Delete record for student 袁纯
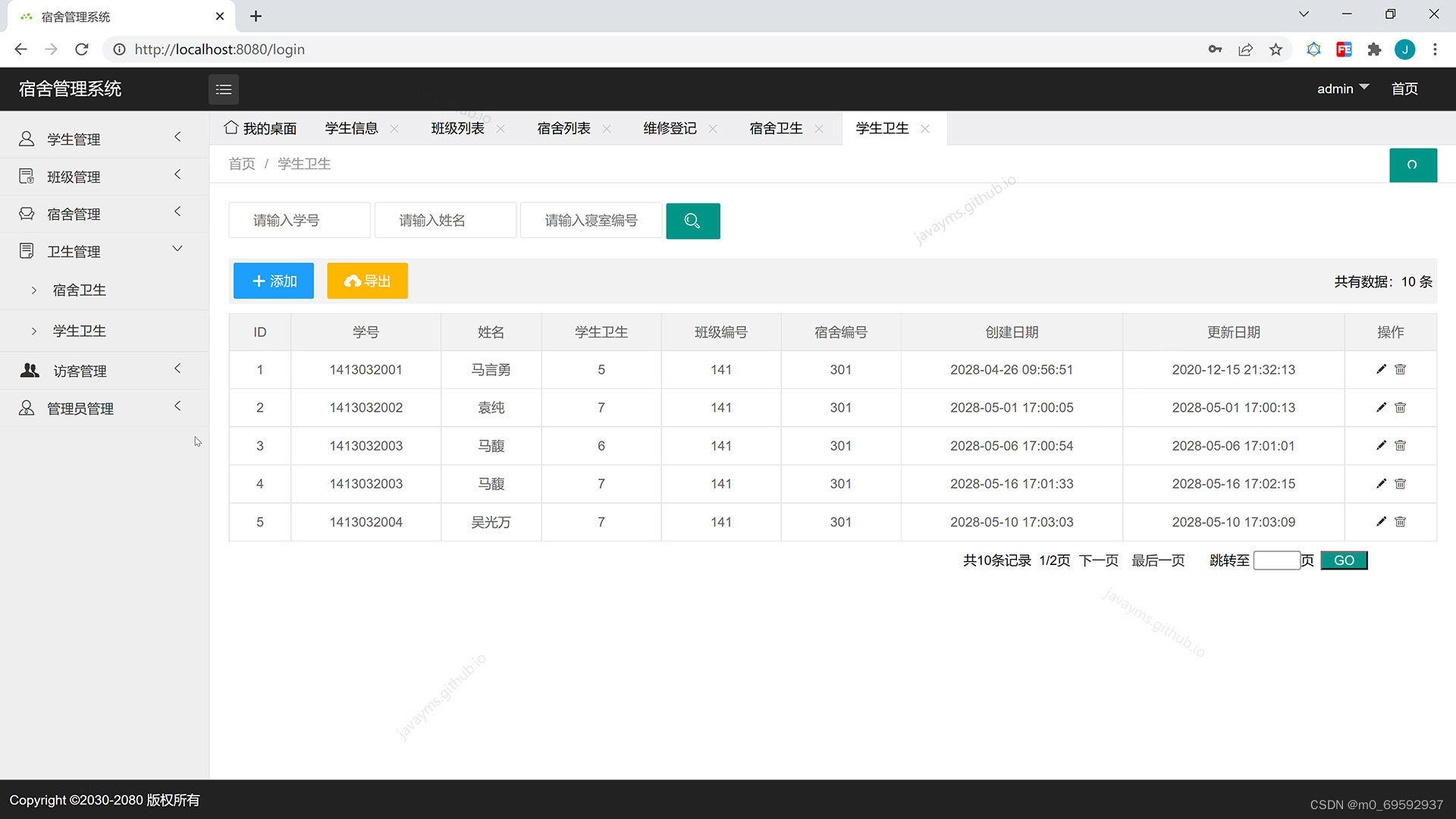Image resolution: width=1456 pixels, height=819 pixels. click(1401, 408)
